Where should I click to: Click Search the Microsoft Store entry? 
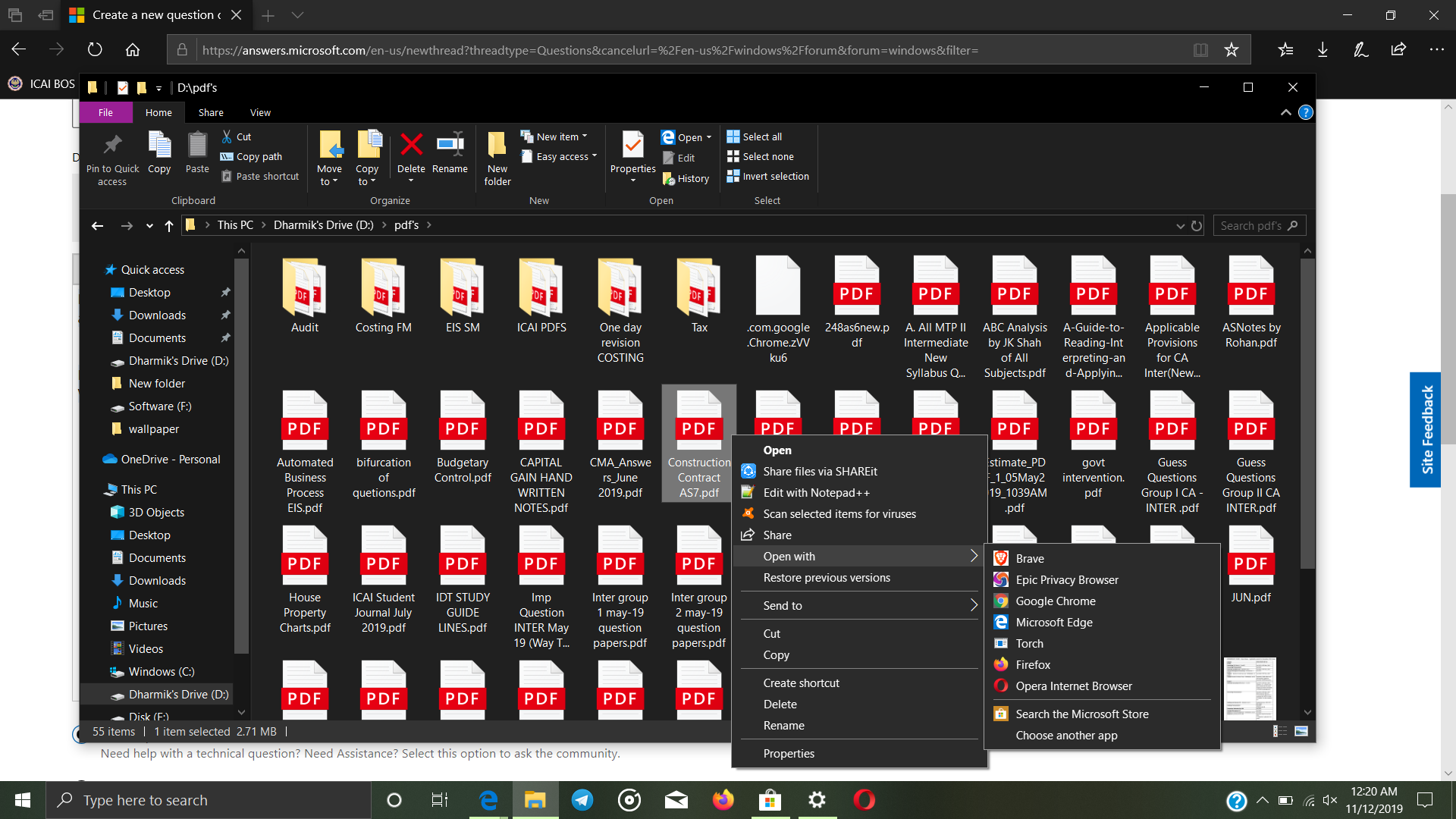1102,714
